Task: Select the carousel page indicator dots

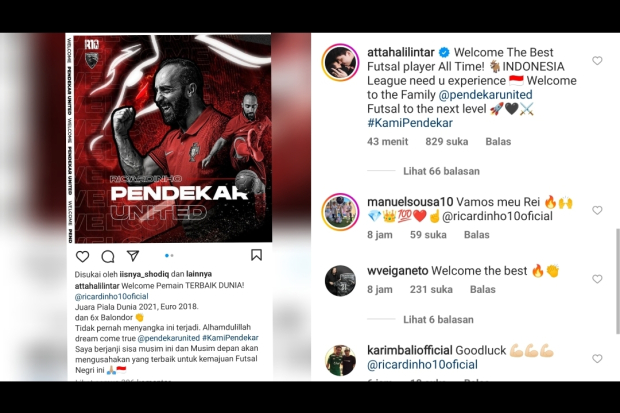Action: tap(169, 256)
